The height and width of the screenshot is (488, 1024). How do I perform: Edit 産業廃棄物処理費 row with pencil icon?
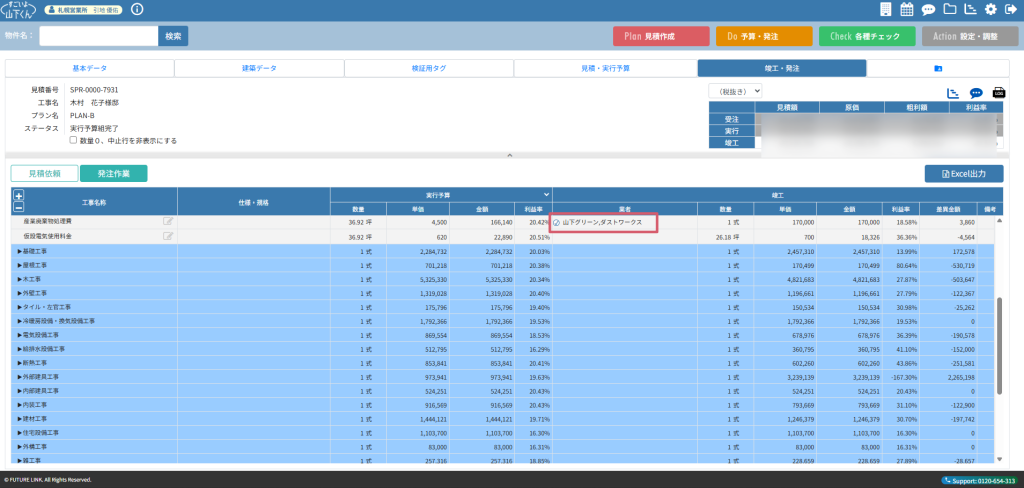[x=168, y=222]
